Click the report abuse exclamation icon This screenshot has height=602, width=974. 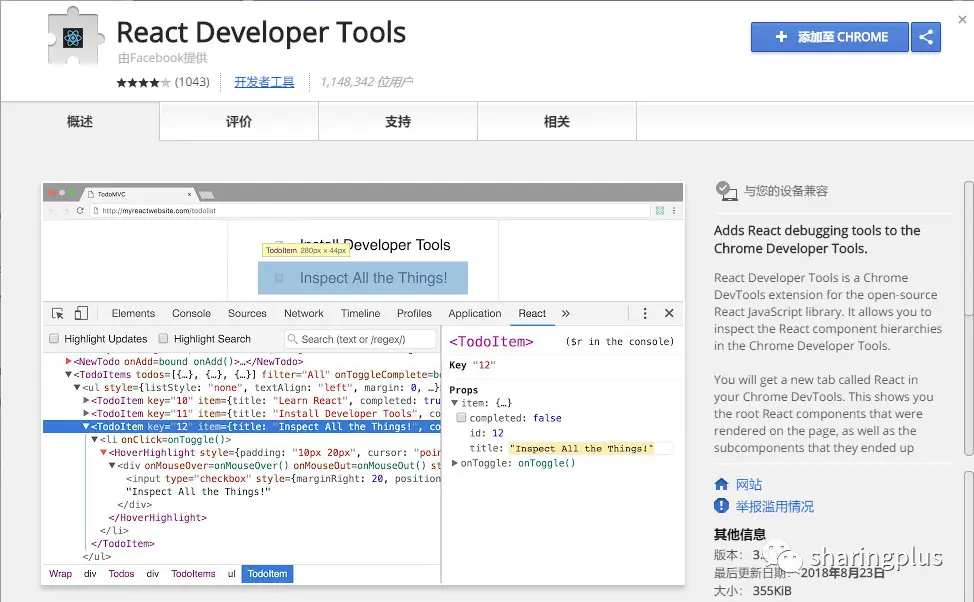point(721,506)
